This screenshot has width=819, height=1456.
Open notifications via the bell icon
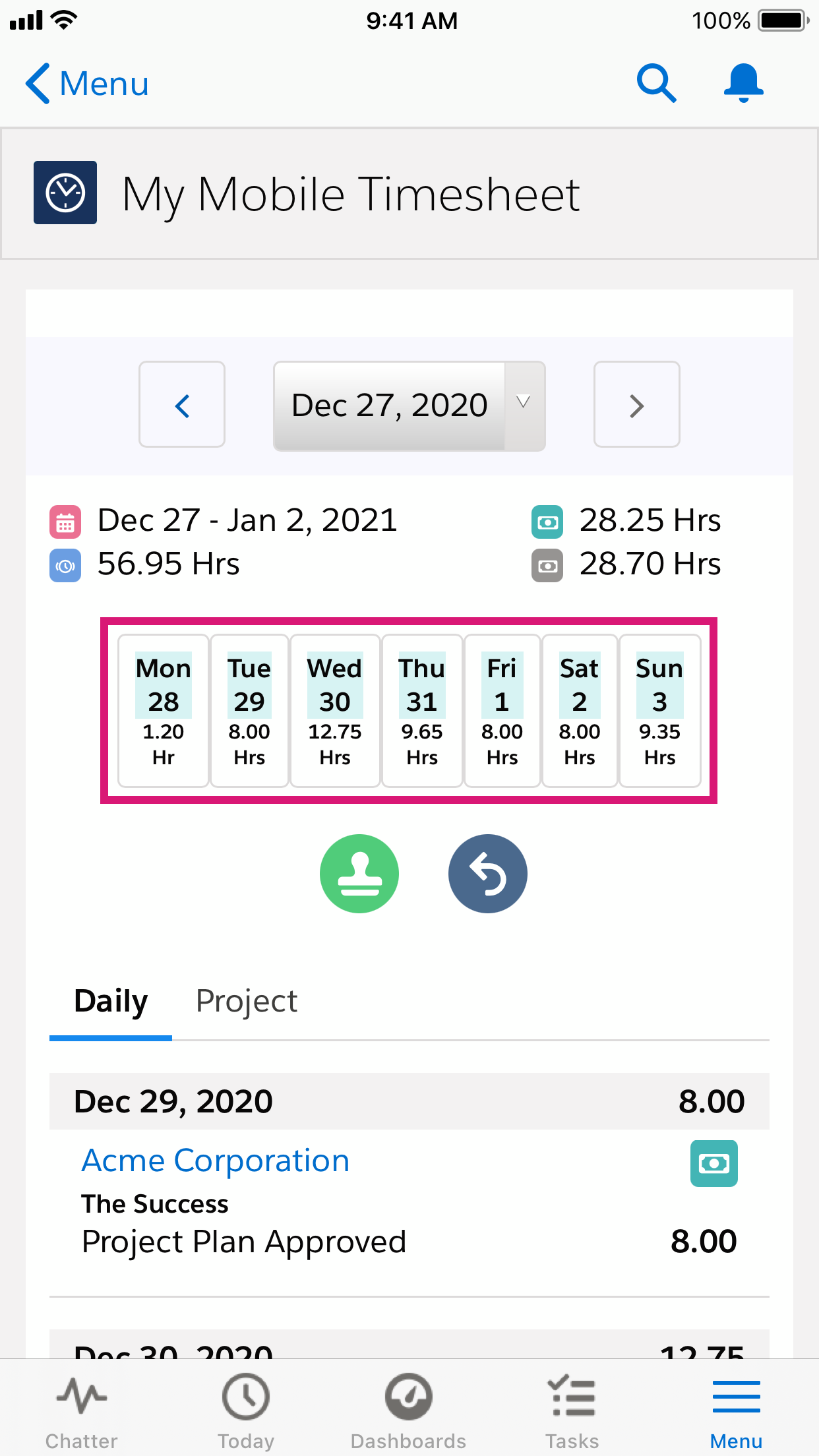(743, 83)
